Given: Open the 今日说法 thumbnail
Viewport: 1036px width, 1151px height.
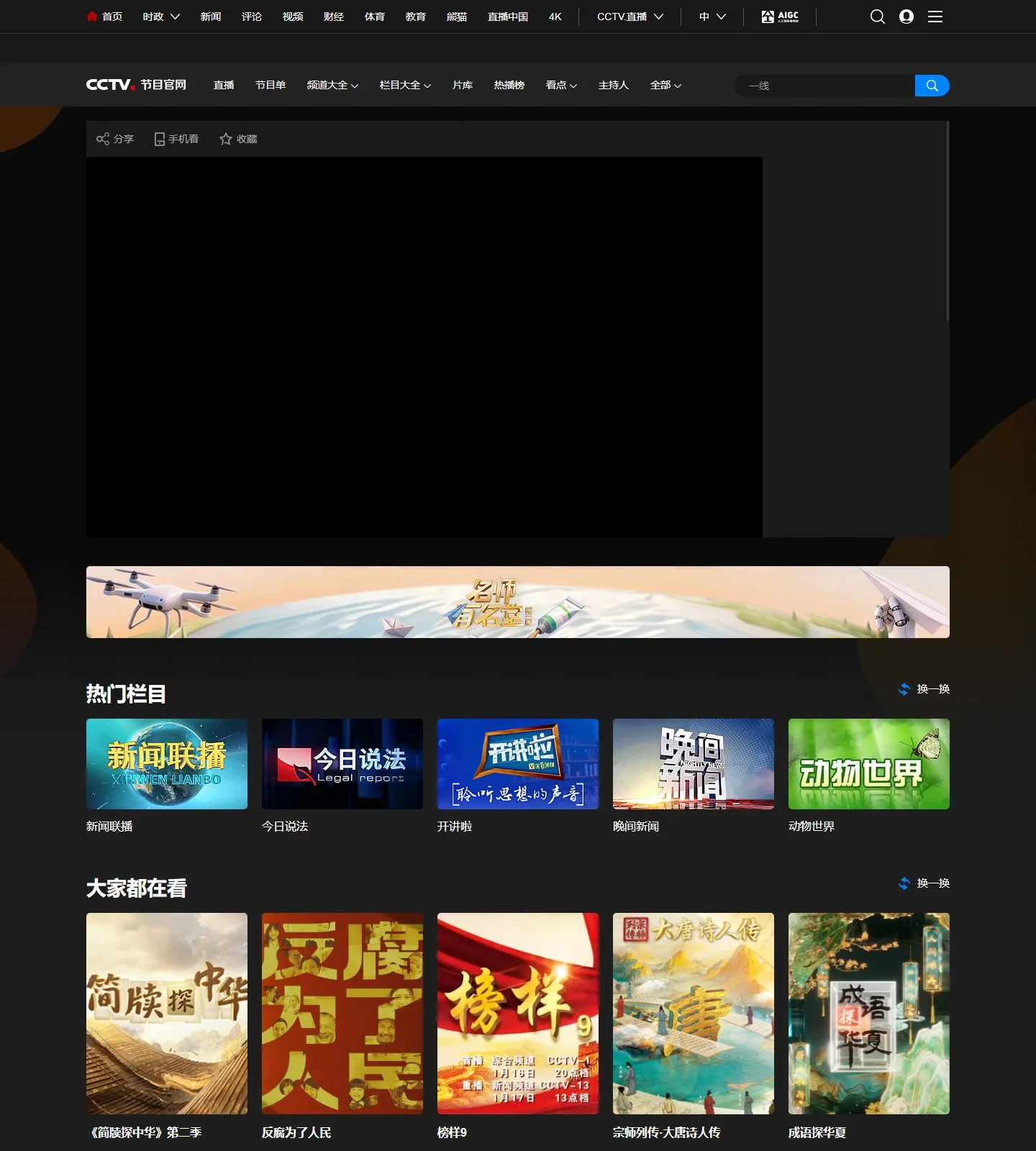Looking at the screenshot, I should (x=342, y=764).
